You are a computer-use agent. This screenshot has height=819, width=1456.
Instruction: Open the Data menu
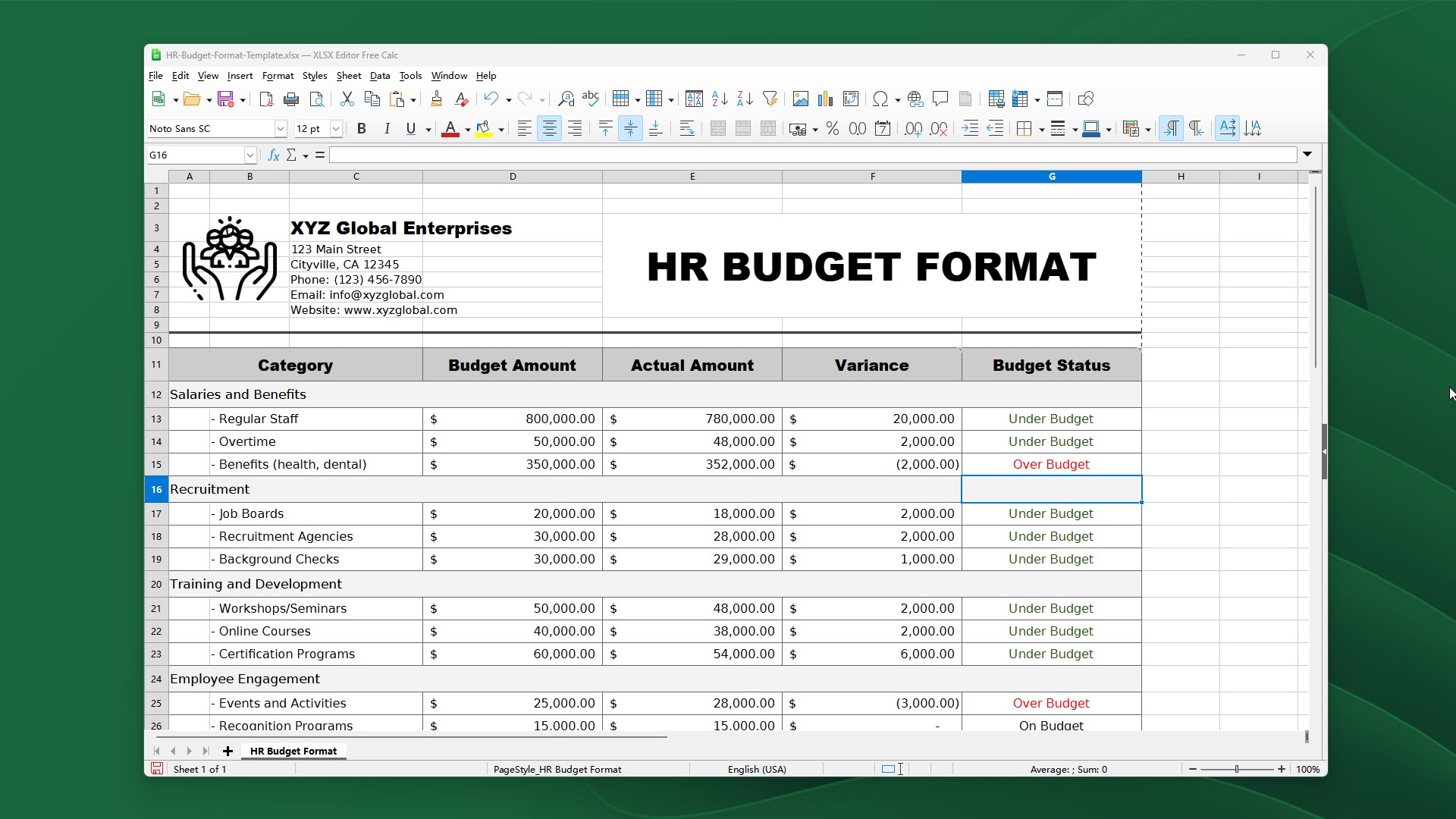click(380, 76)
